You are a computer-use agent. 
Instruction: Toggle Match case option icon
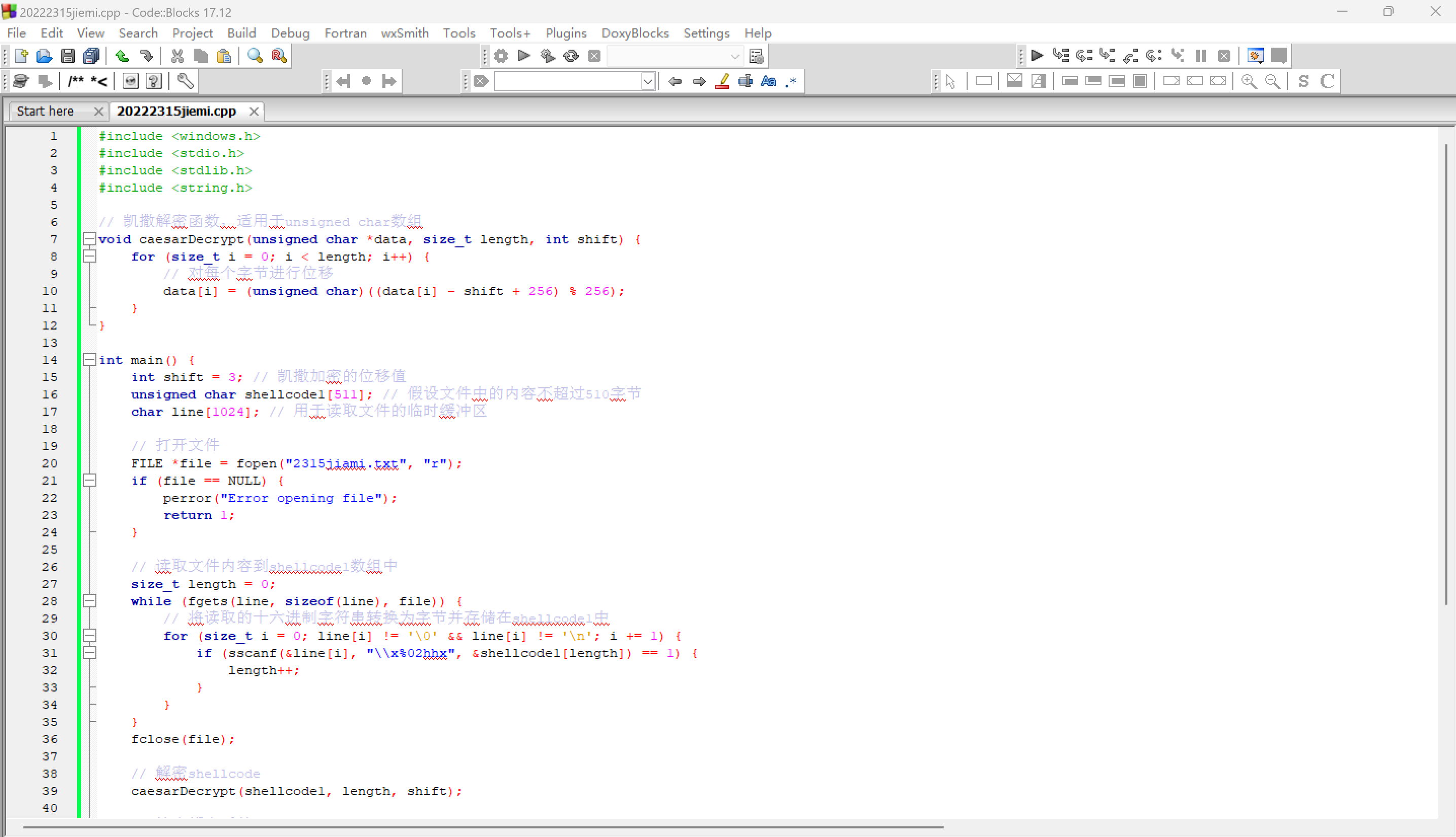click(x=768, y=82)
